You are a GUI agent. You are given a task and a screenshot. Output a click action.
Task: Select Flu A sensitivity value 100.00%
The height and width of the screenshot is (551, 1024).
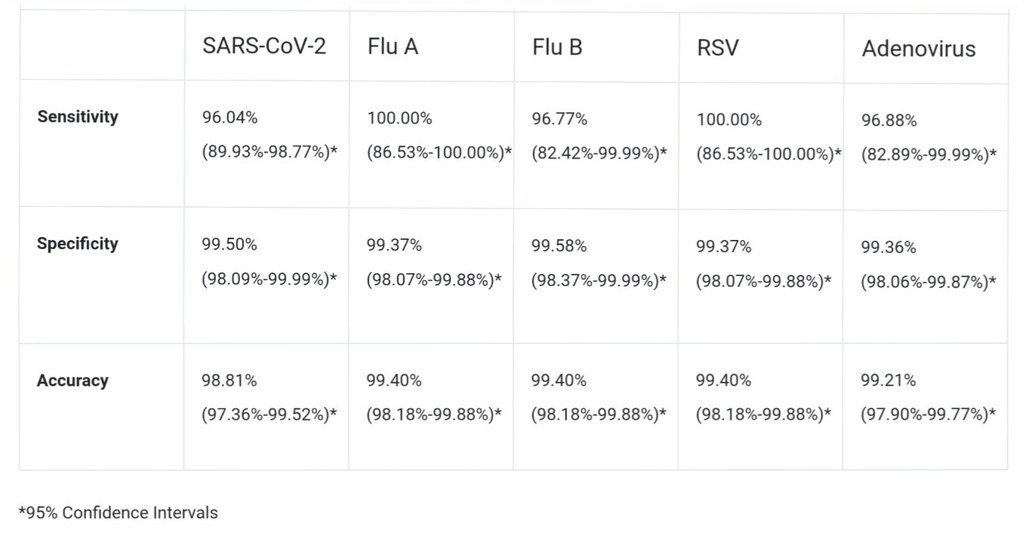tap(400, 118)
